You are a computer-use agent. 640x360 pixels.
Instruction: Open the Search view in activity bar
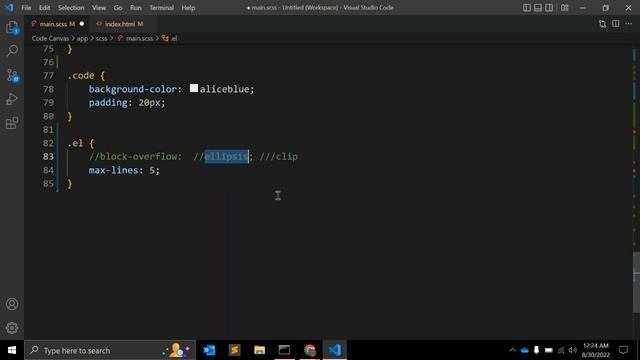coord(12,51)
